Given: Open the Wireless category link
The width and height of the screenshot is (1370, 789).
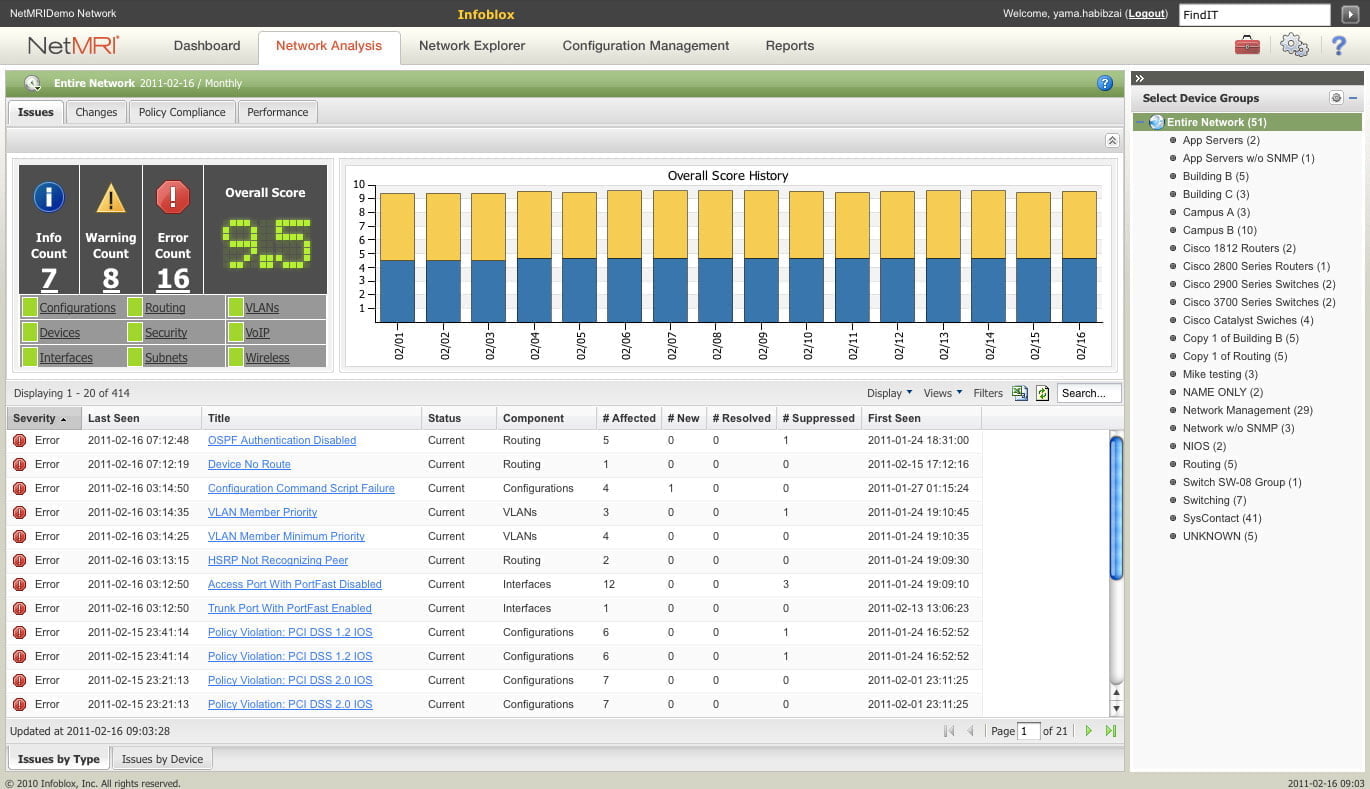Looking at the screenshot, I should pyautogui.click(x=267, y=357).
